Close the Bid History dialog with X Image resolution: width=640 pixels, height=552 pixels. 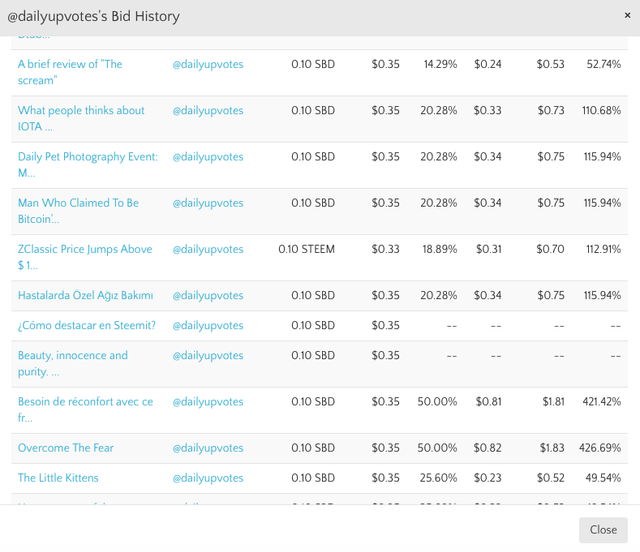[627, 15]
